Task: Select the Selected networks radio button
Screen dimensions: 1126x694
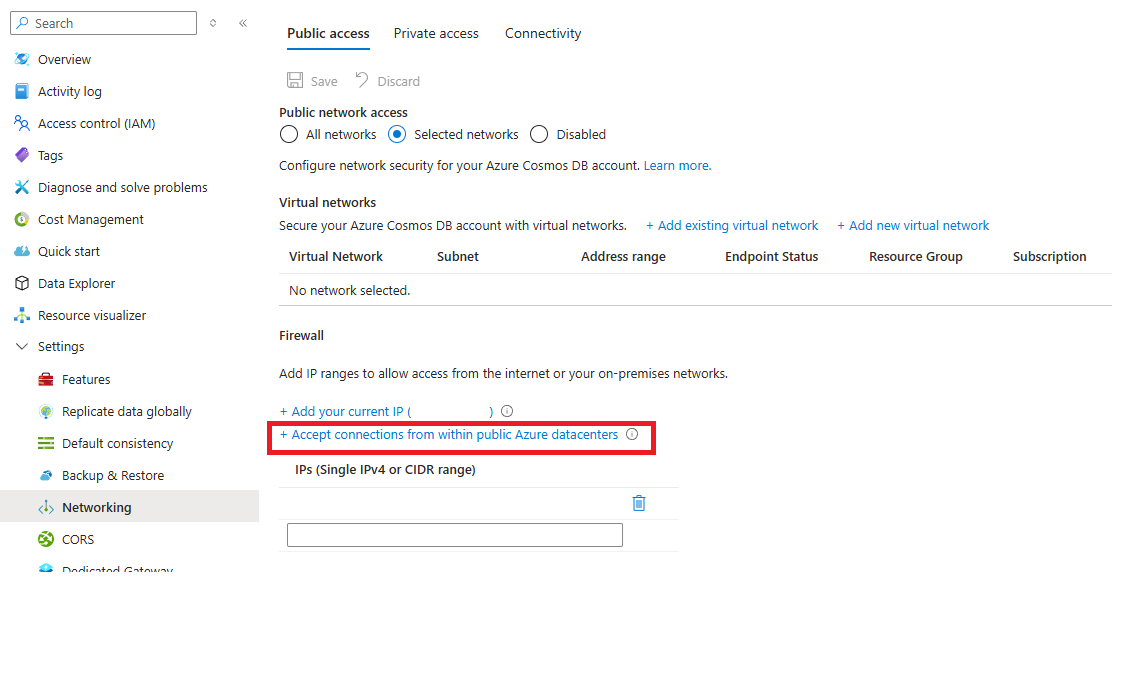Action: pyautogui.click(x=398, y=134)
